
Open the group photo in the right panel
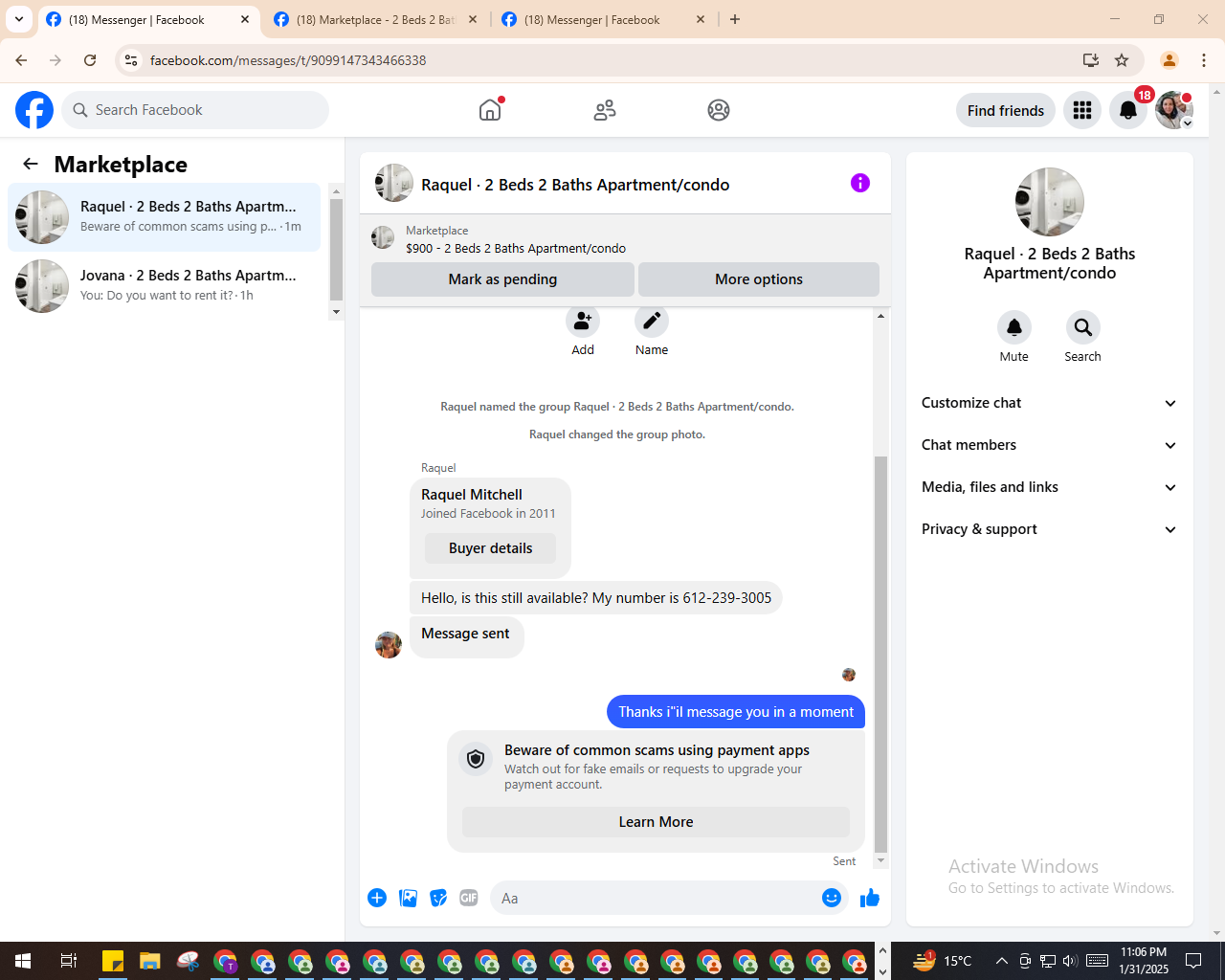[x=1050, y=202]
